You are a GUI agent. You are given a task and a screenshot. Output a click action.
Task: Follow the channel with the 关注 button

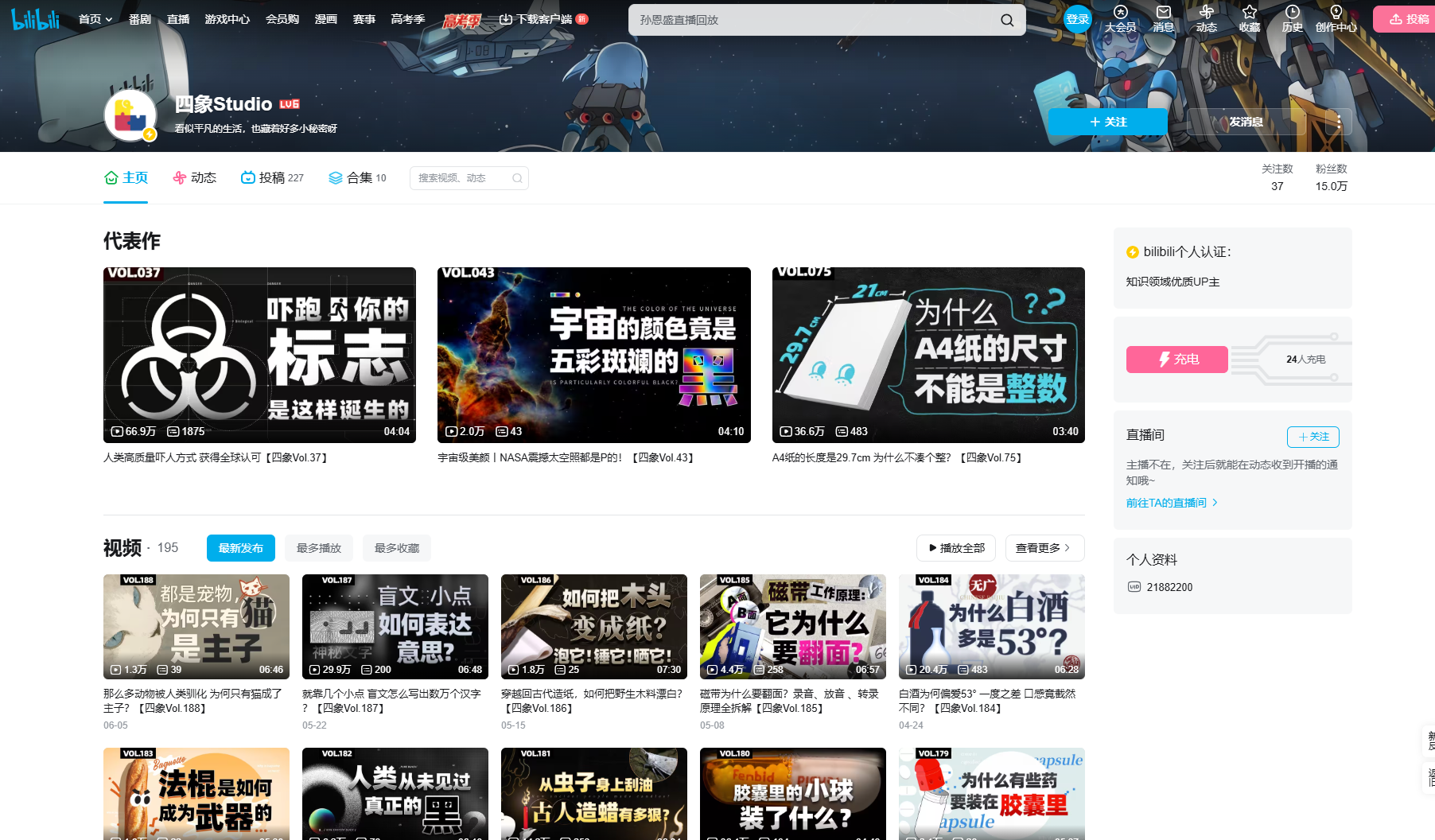point(1107,122)
